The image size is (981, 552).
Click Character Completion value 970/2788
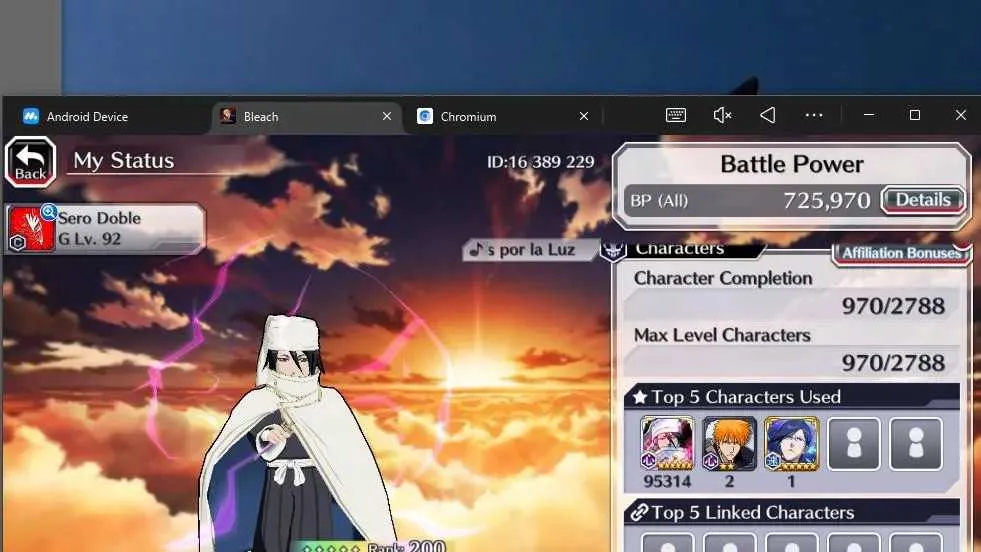click(x=893, y=306)
